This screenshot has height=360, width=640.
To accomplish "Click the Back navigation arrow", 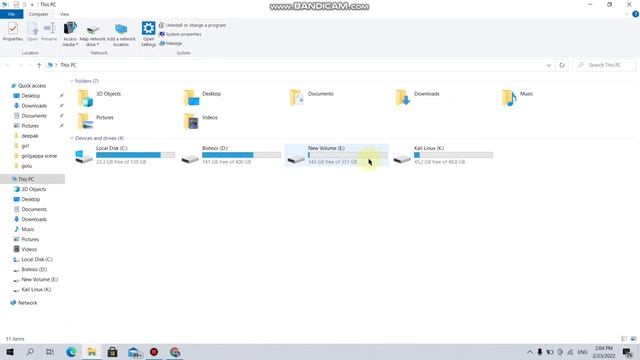I will click(x=8, y=65).
